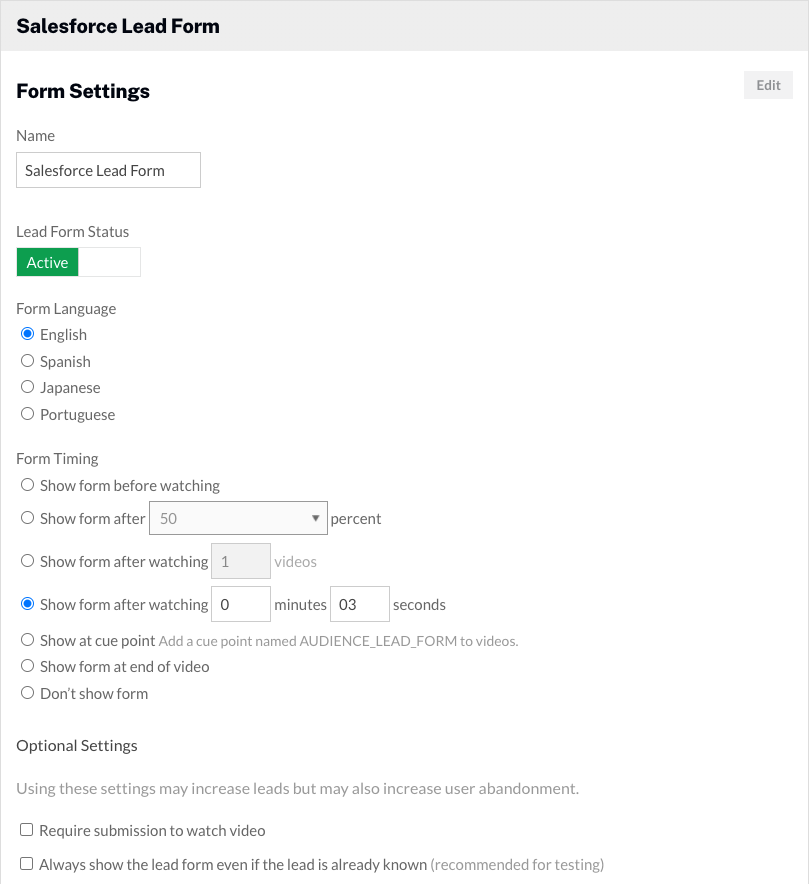Image resolution: width=809 pixels, height=884 pixels.
Task: Select the minutes and seconds timing option
Action: click(x=27, y=603)
